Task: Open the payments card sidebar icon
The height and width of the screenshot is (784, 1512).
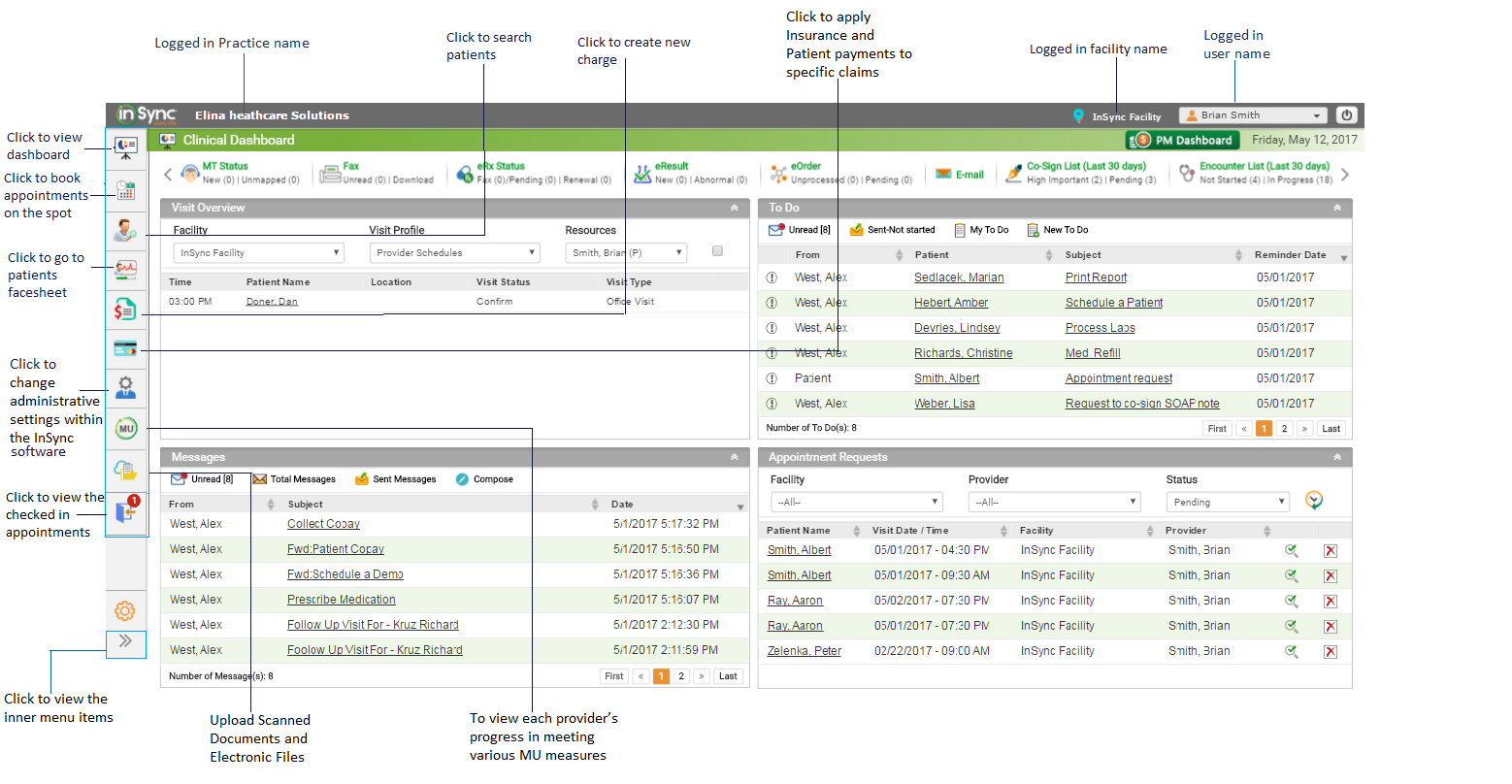Action: click(125, 348)
